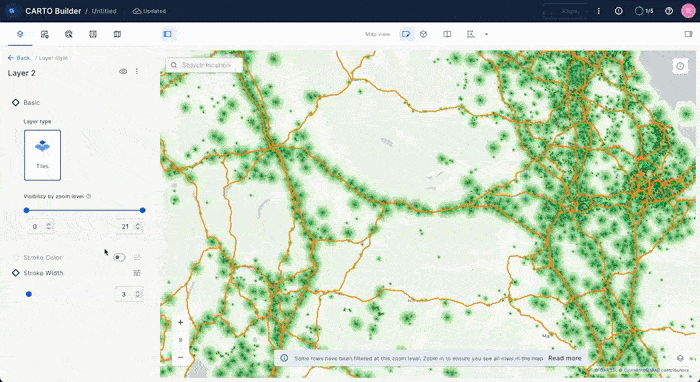Click the maximum zoom slider handle
Screen dimensions: 700x382
coord(142,210)
